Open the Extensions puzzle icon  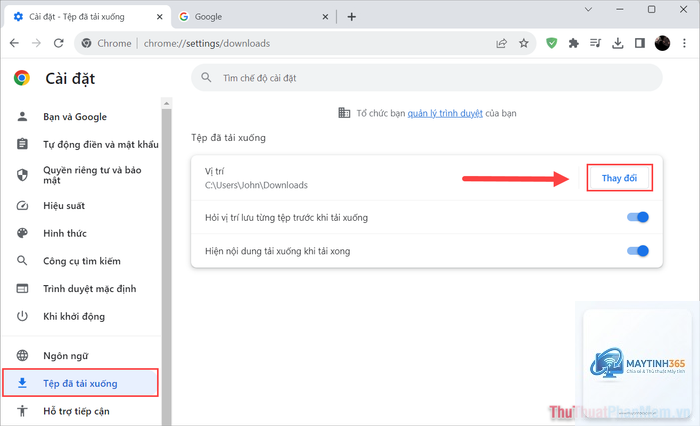click(574, 43)
